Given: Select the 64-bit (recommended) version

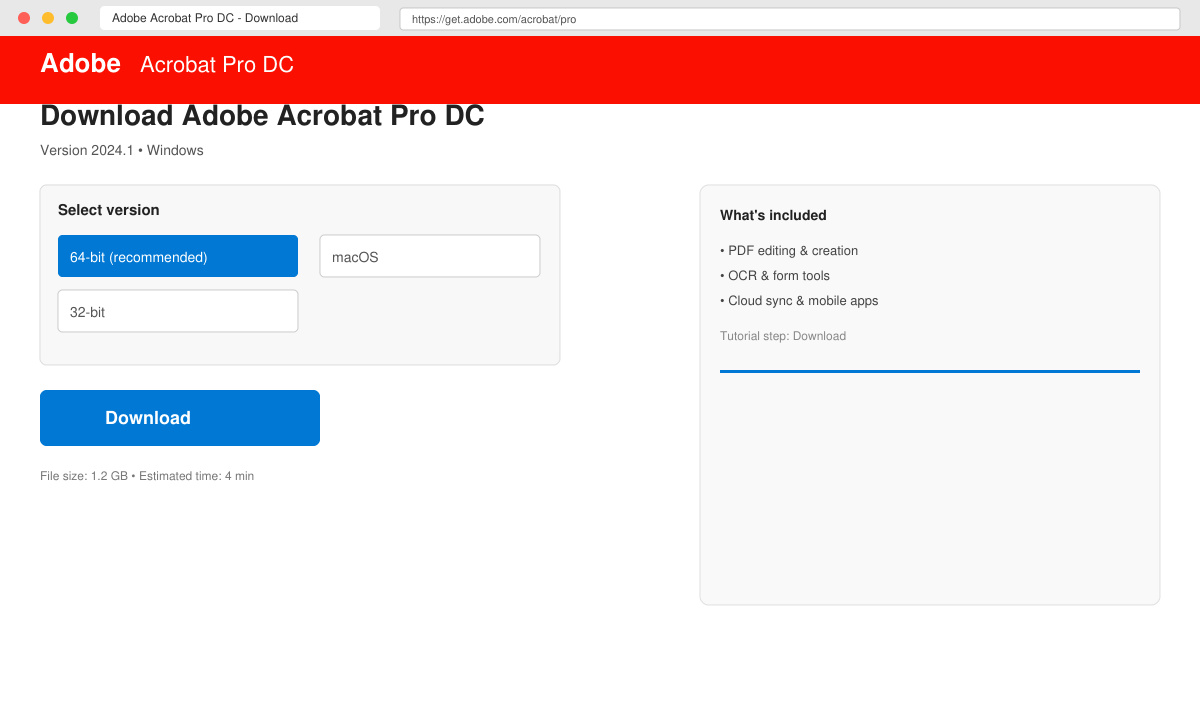Looking at the screenshot, I should (x=178, y=256).
